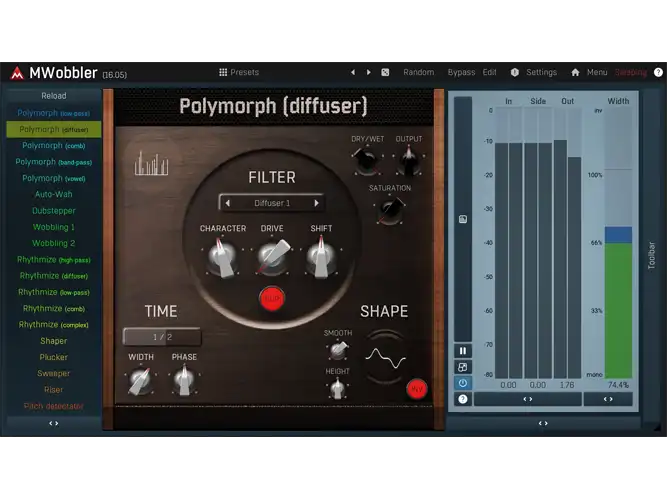This screenshot has width=667, height=500.
Task: Toggle the Bypass button
Action: click(461, 72)
